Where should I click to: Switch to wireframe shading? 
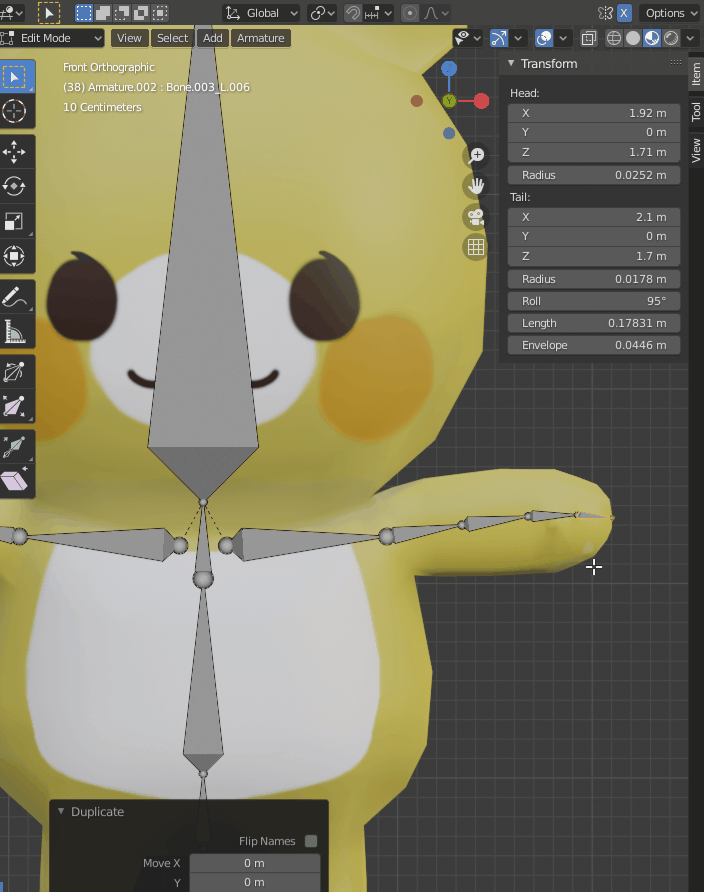coord(614,38)
